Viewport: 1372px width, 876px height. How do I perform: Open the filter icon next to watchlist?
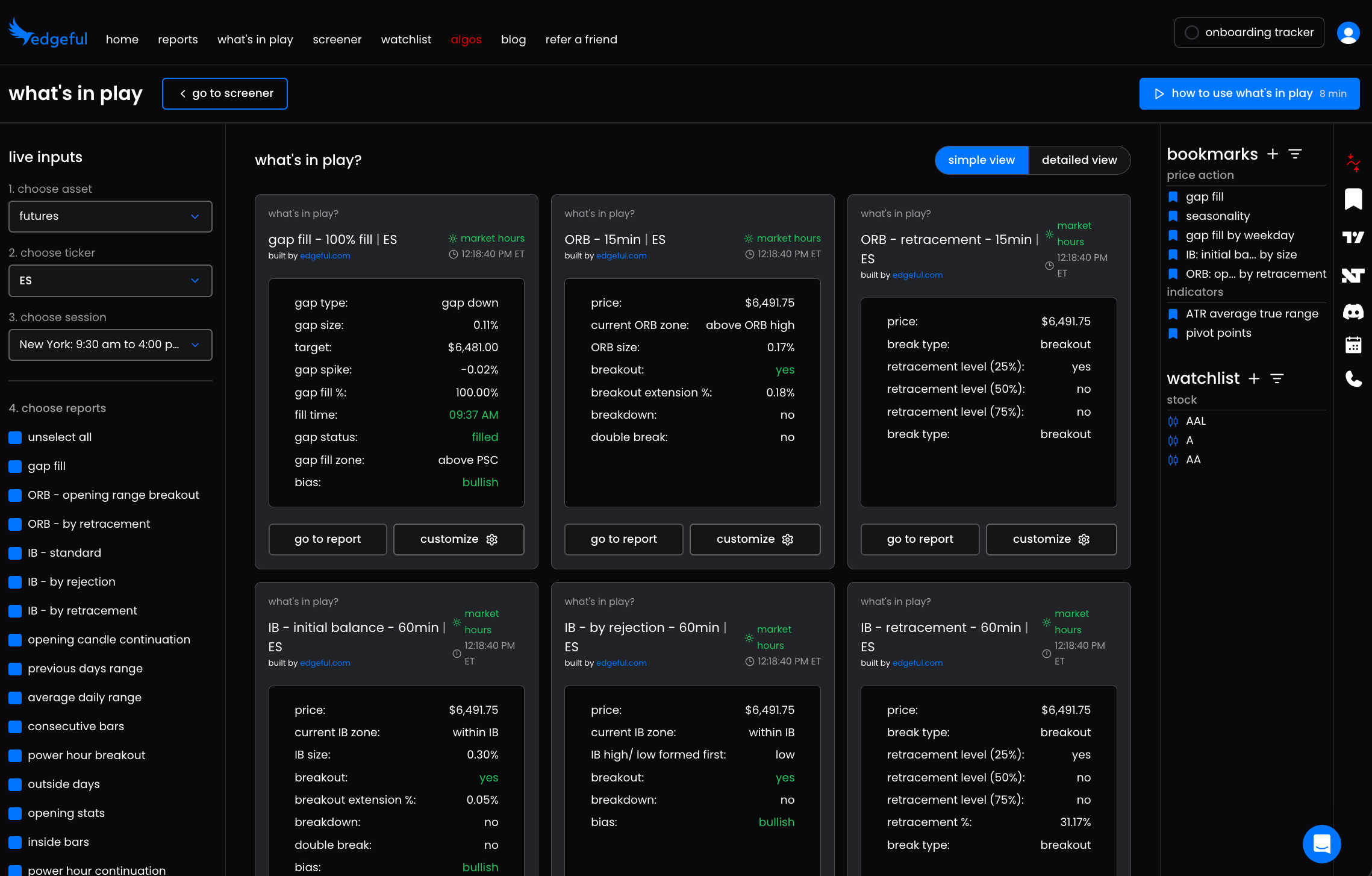click(x=1277, y=378)
